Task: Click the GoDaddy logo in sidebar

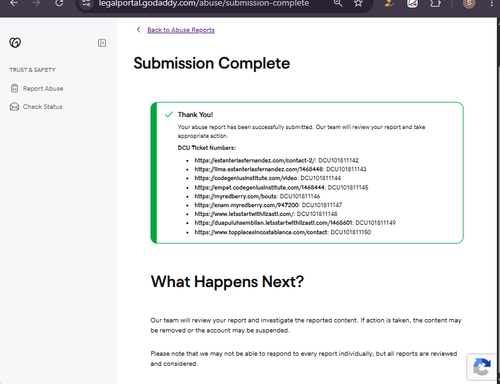Action: click(15, 43)
